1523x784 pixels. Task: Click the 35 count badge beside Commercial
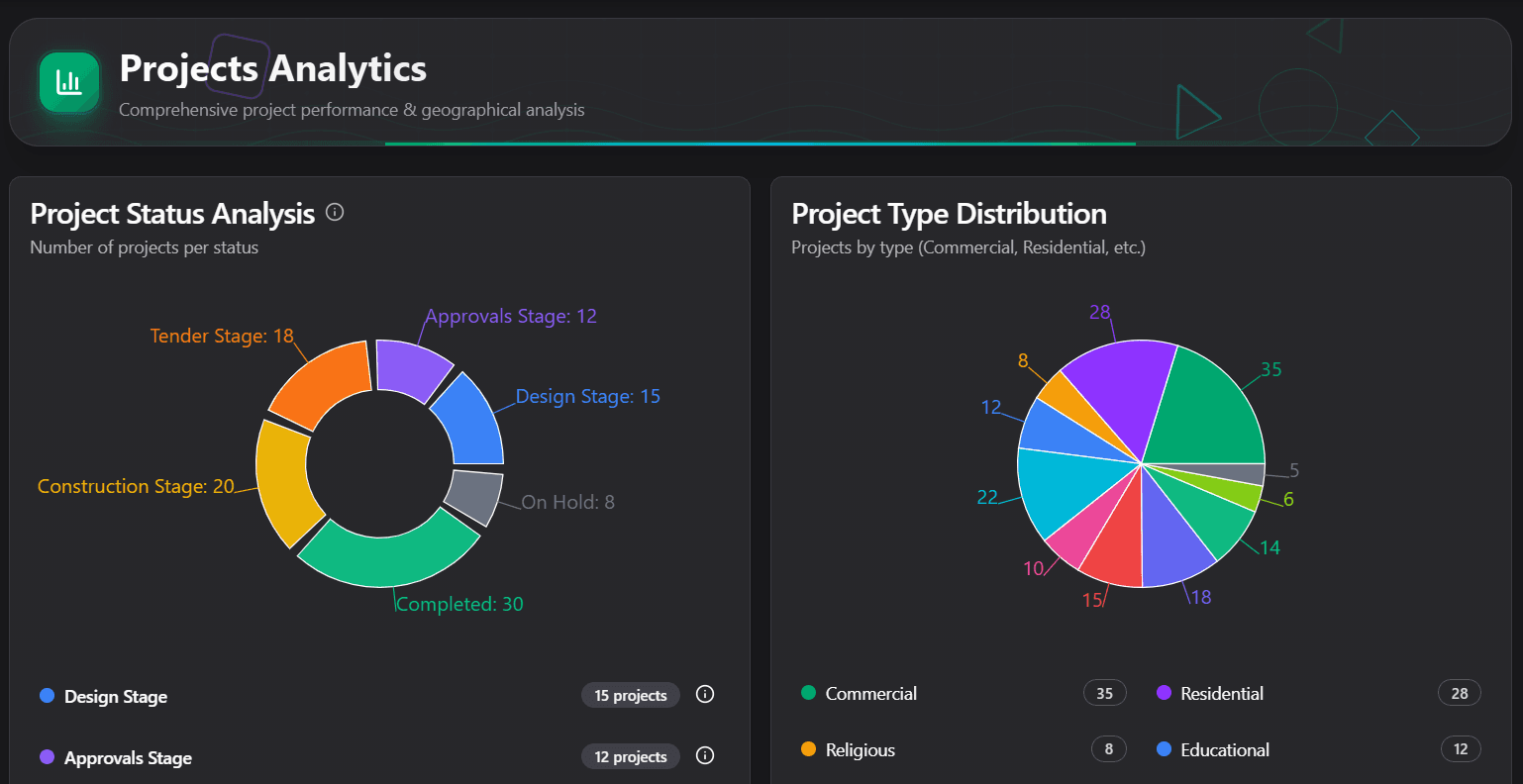[1104, 693]
